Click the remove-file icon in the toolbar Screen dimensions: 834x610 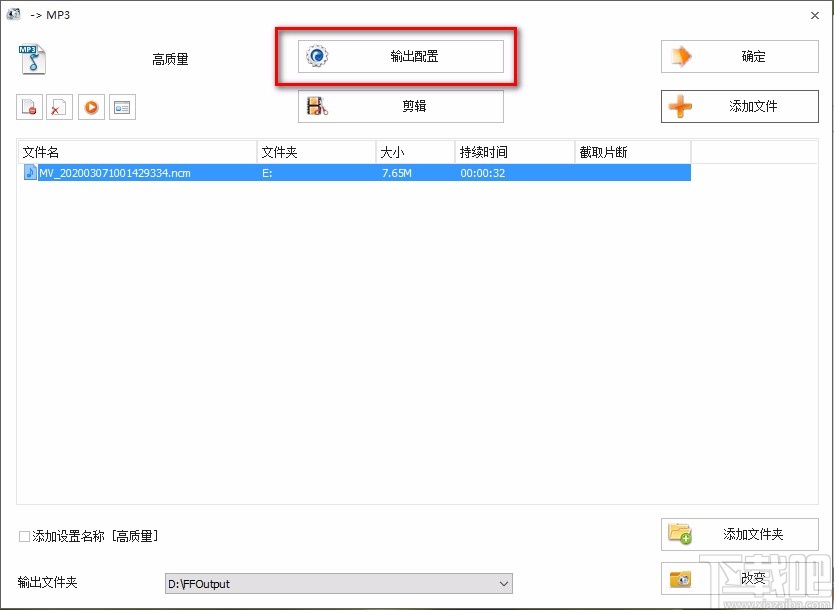28,107
